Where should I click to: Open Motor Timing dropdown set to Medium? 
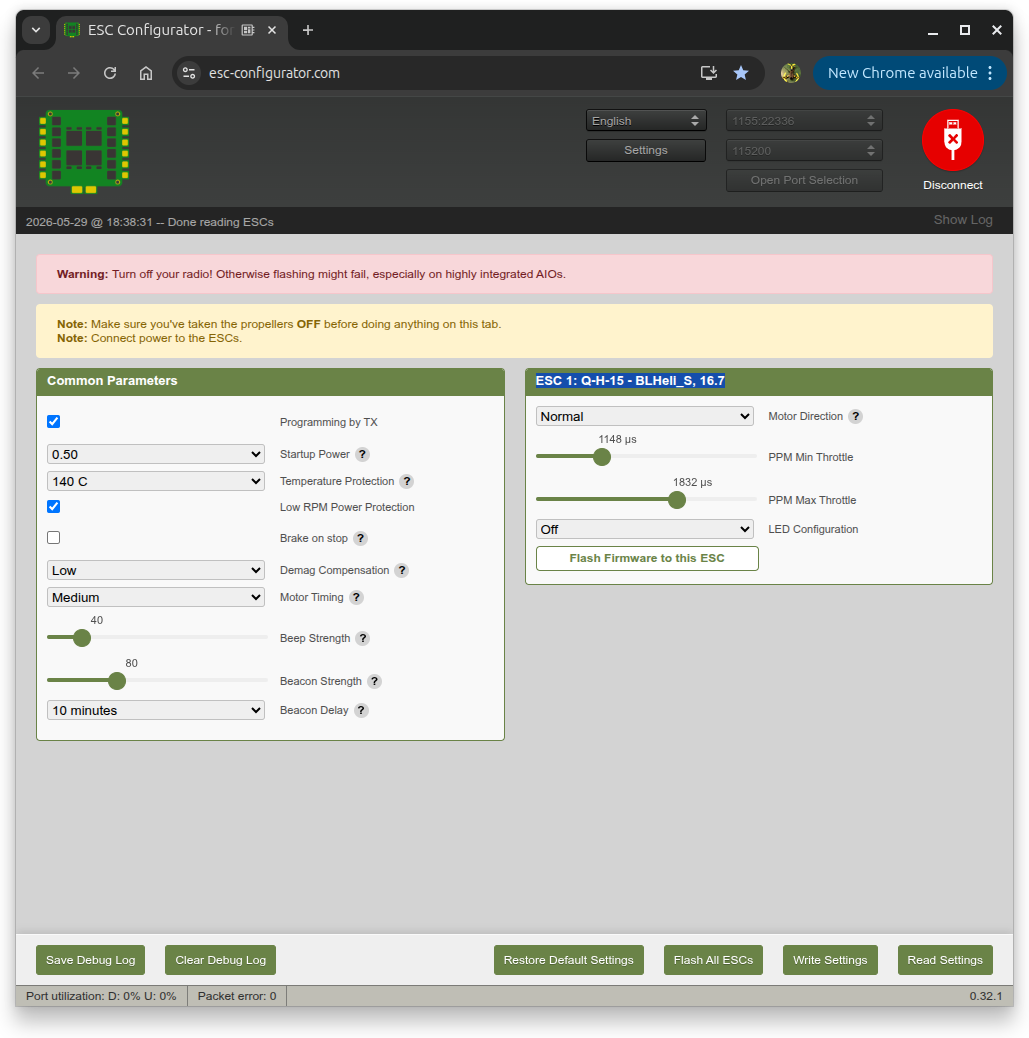[x=156, y=597]
